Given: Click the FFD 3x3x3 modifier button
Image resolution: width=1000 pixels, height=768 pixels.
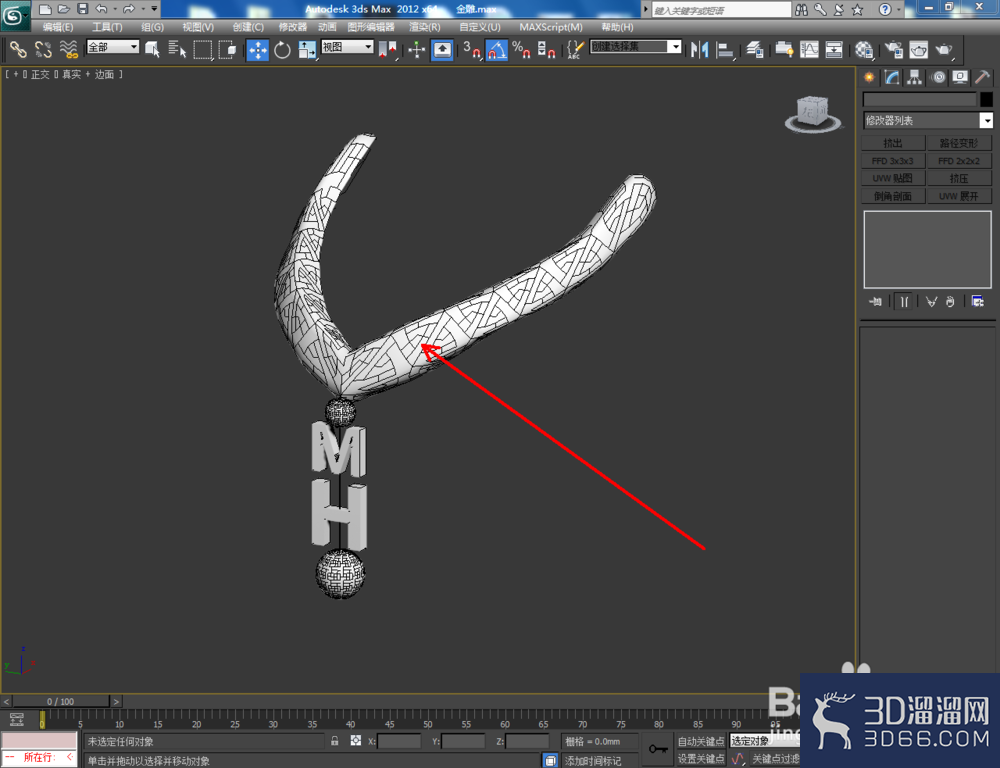Looking at the screenshot, I should click(x=893, y=161).
